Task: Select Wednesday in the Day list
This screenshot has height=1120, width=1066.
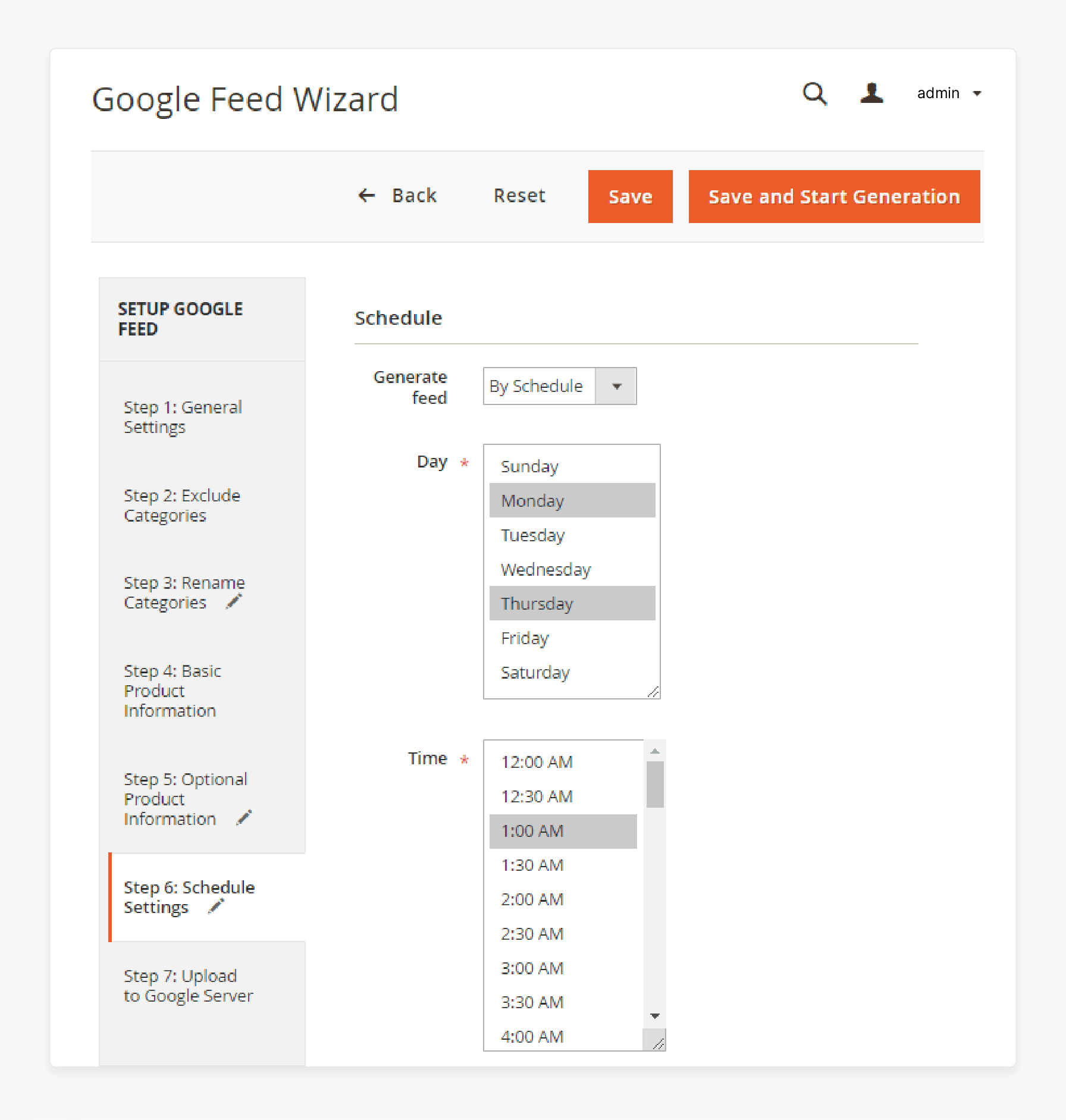Action: tap(572, 569)
